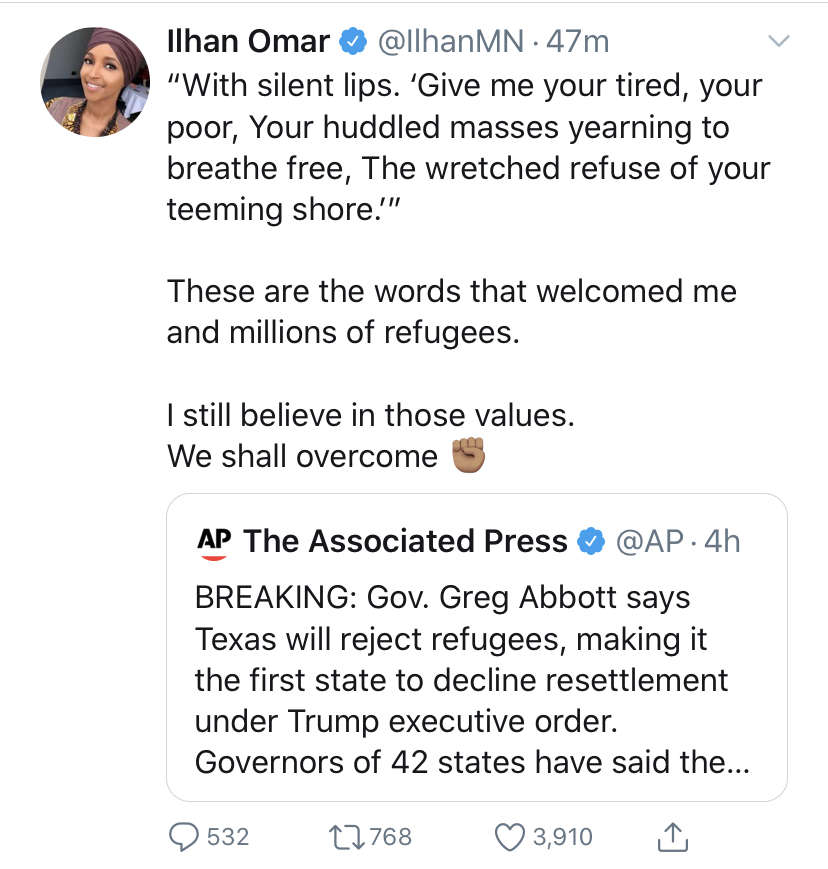Click the raised fist emoji
This screenshot has height=869, width=828.
tap(469, 455)
